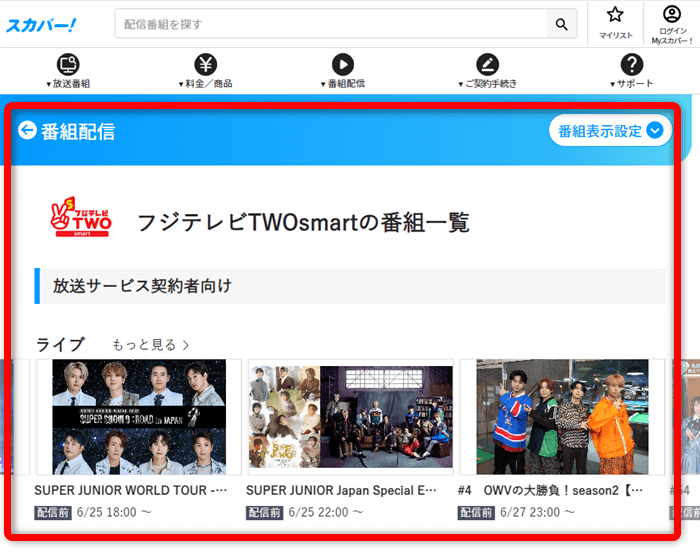This screenshot has height=556, width=700.
Task: Click the フジテレビTWO smart logo
Action: pos(81,217)
